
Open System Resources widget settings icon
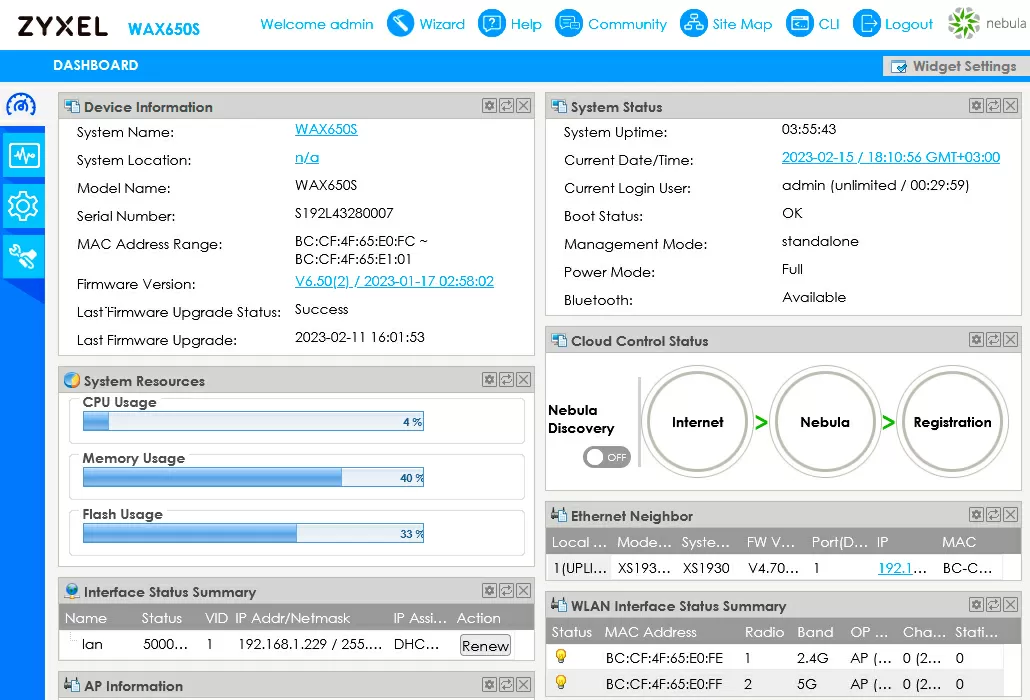489,380
